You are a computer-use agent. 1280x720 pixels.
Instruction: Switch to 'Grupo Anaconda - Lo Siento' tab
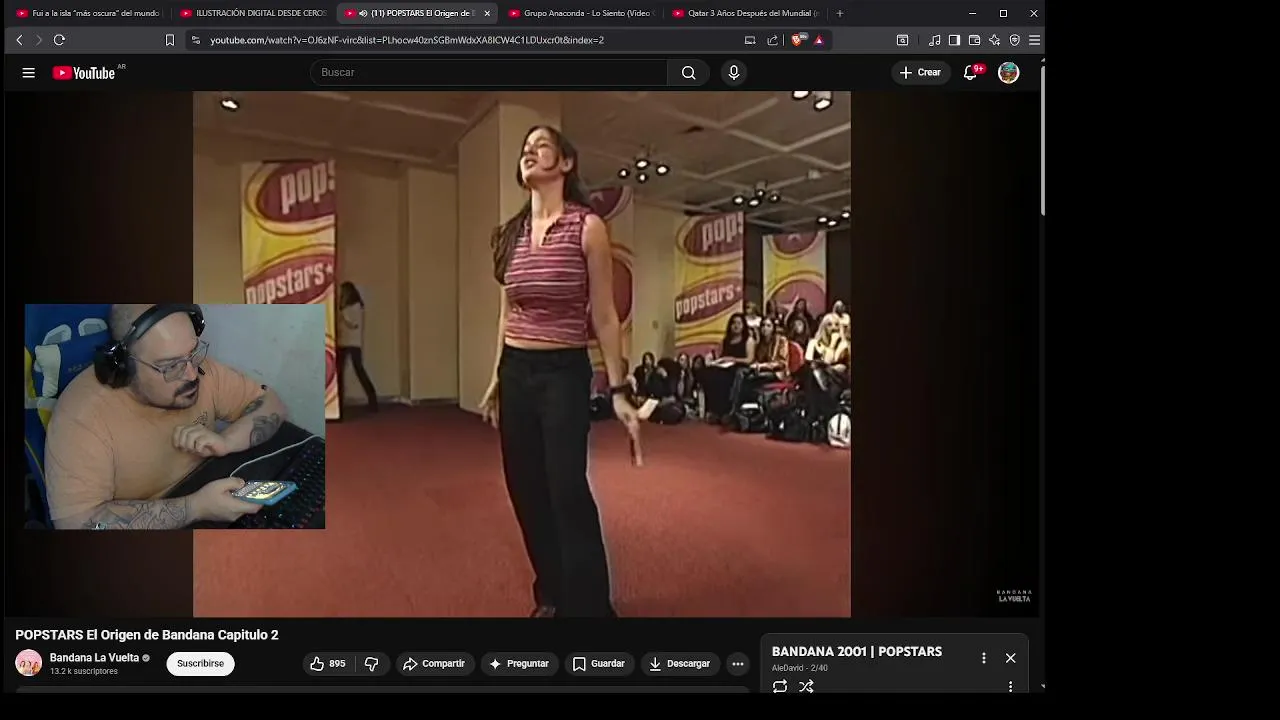tap(582, 13)
